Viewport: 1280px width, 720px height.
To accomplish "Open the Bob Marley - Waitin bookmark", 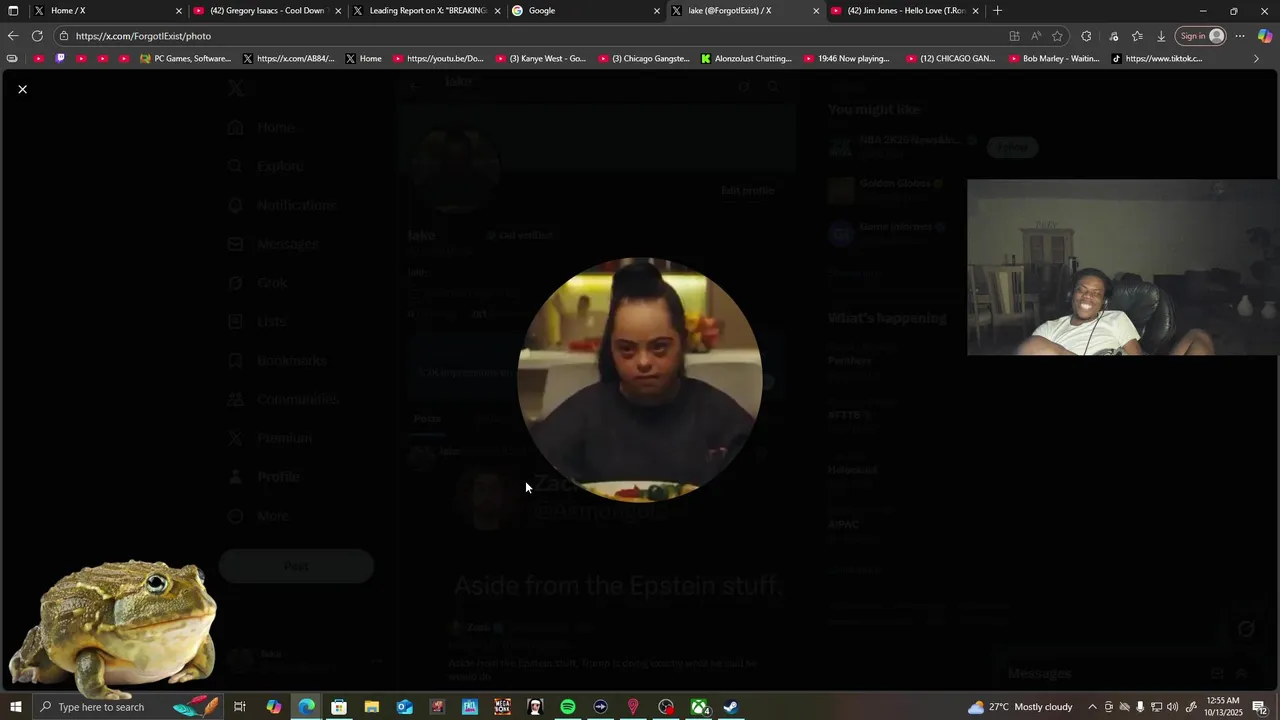I will pos(1054,59).
